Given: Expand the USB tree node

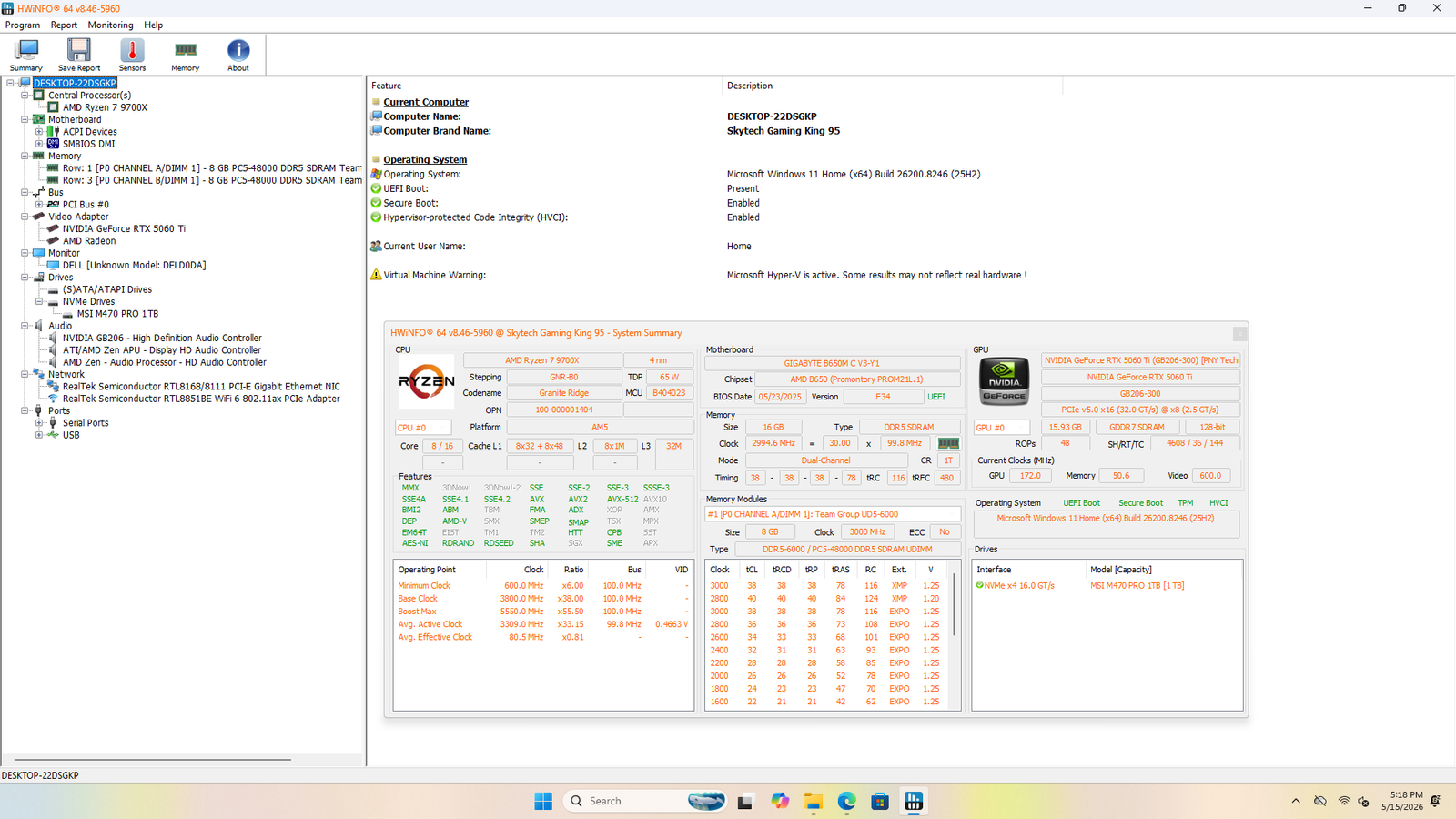Looking at the screenshot, I should pos(39,435).
